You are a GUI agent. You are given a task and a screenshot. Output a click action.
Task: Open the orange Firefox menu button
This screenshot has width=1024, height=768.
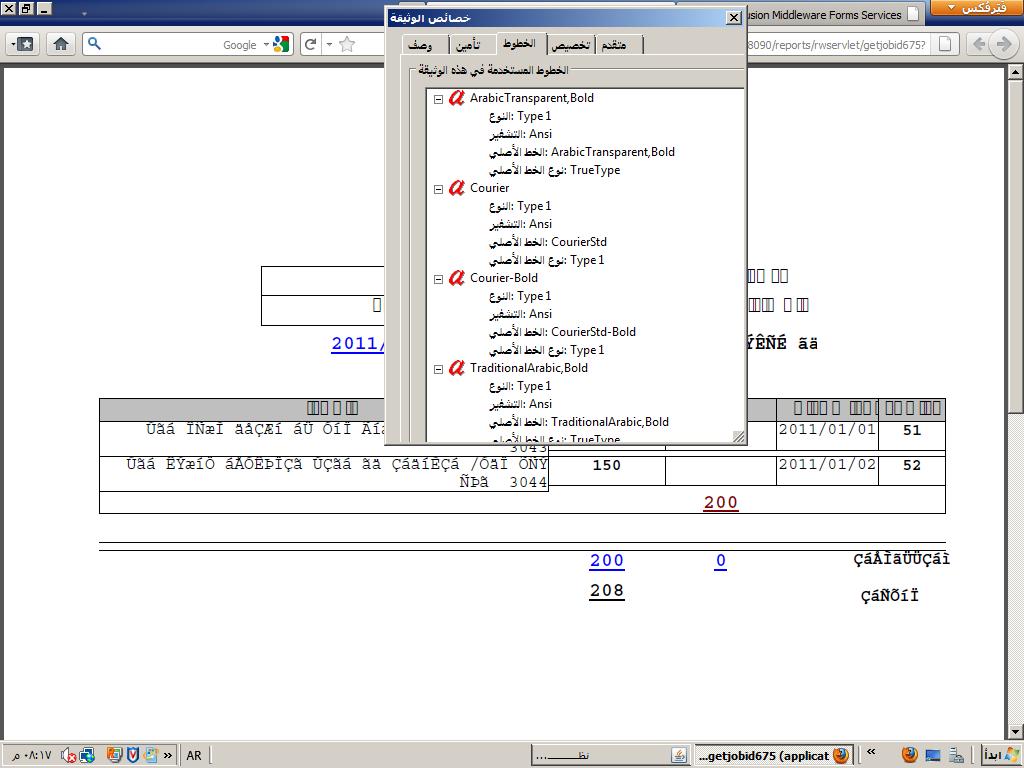coord(976,9)
